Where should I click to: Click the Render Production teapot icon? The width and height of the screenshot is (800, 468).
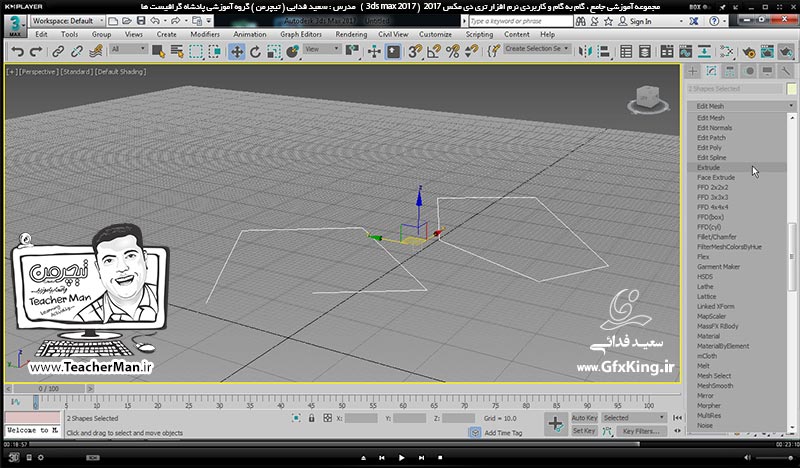point(786,51)
